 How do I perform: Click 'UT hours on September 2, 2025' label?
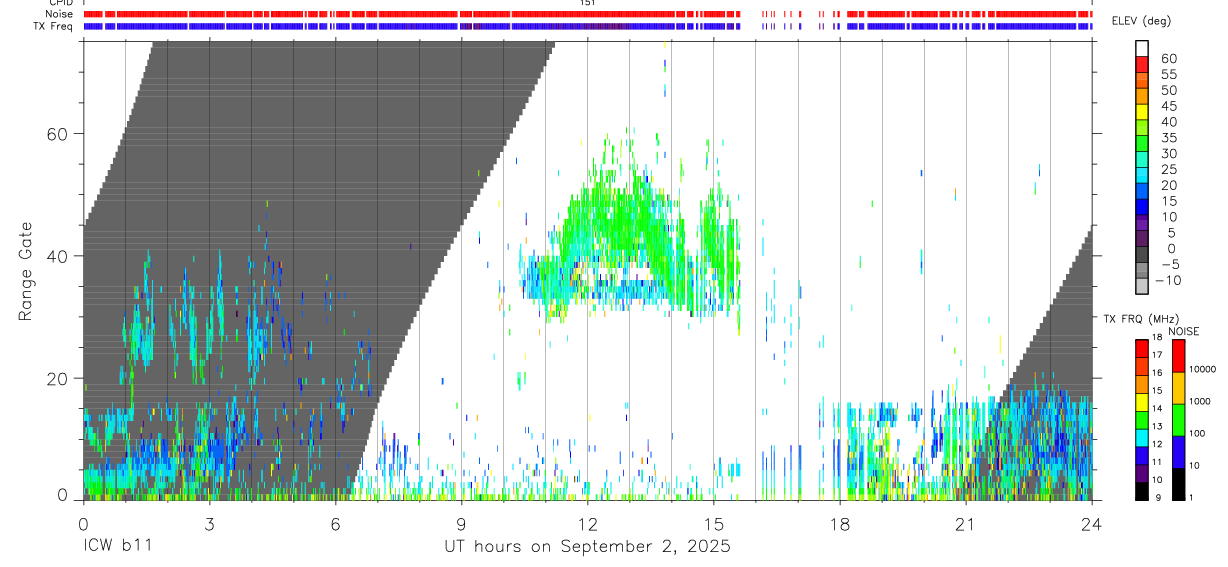[x=587, y=547]
